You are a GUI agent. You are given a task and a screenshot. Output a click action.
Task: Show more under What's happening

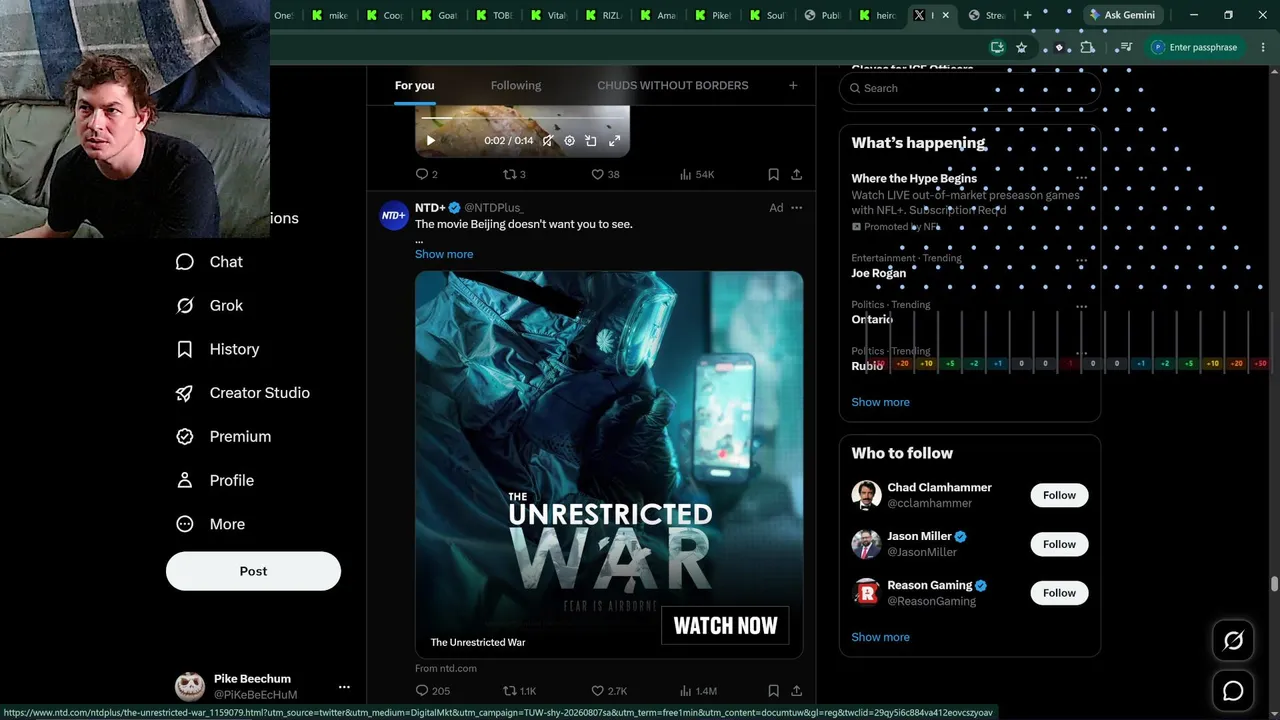[880, 402]
